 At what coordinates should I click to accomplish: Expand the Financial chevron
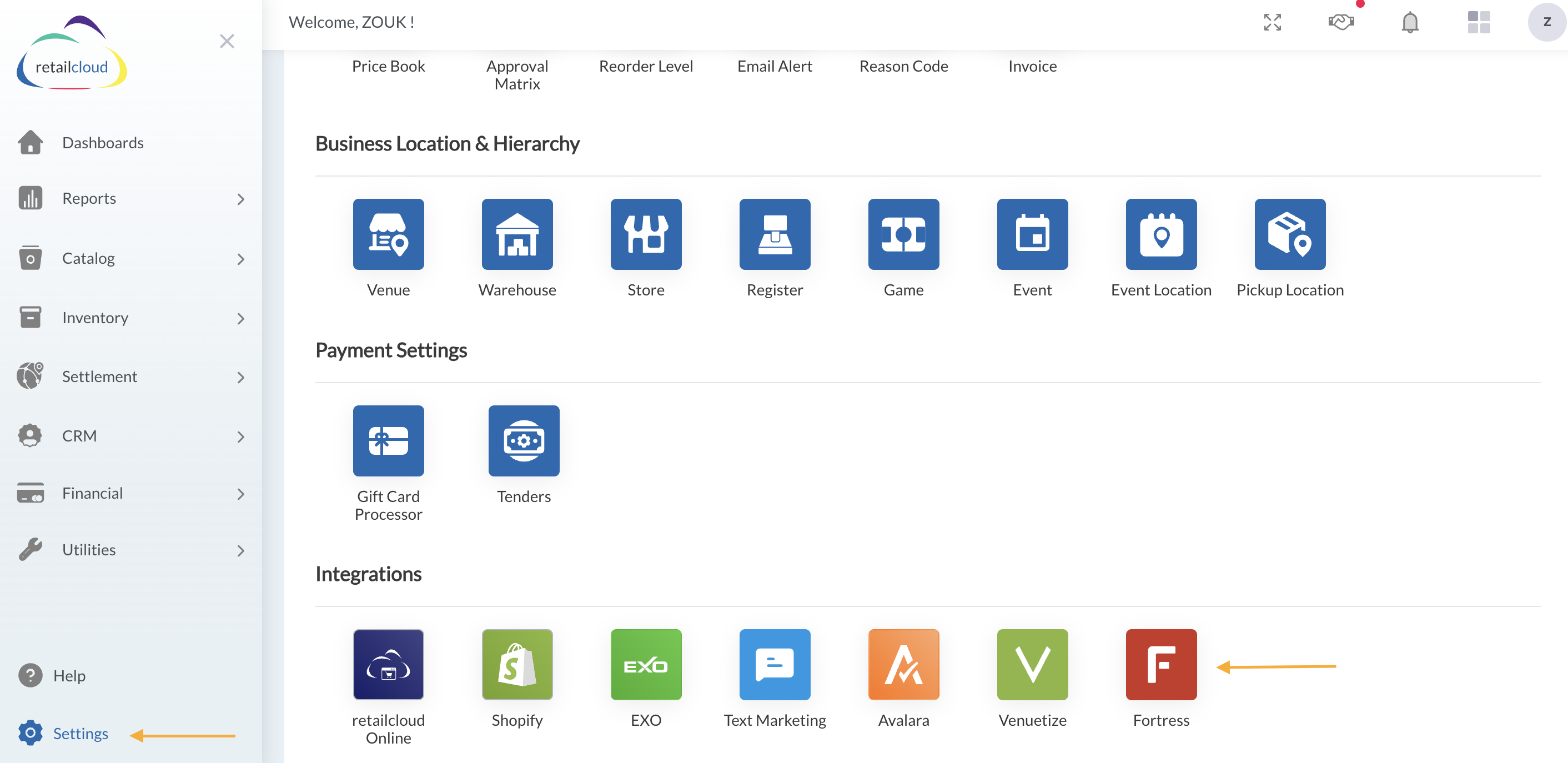click(241, 494)
